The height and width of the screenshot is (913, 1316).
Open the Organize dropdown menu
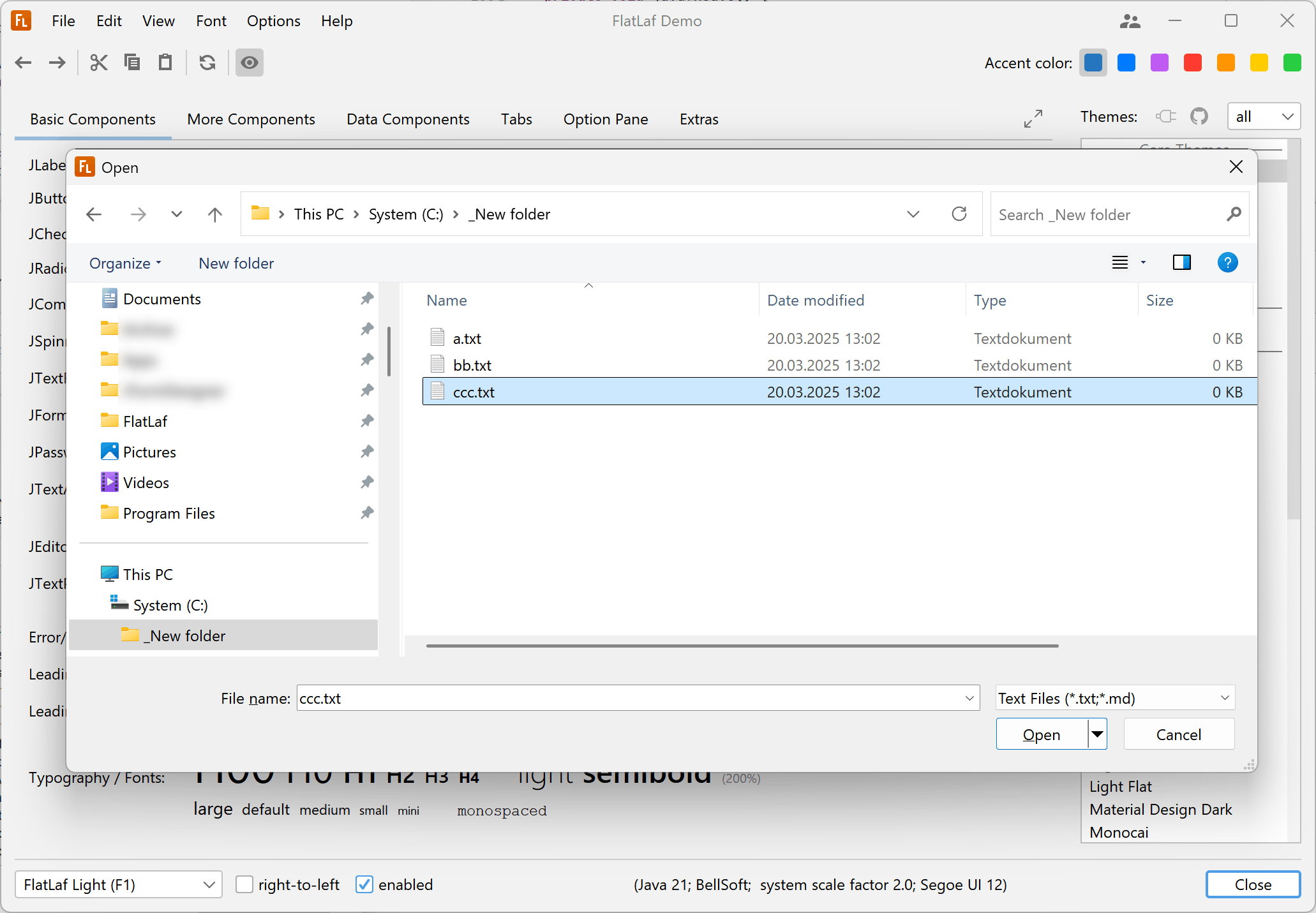coord(126,264)
